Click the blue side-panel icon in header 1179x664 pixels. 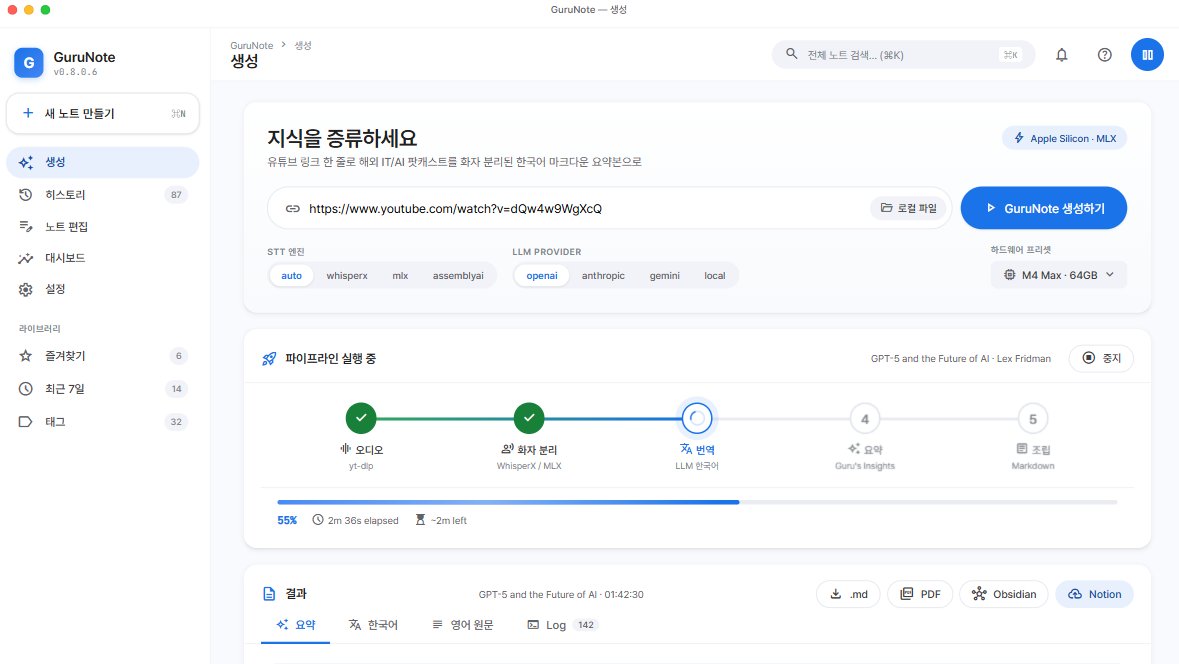tap(1147, 55)
